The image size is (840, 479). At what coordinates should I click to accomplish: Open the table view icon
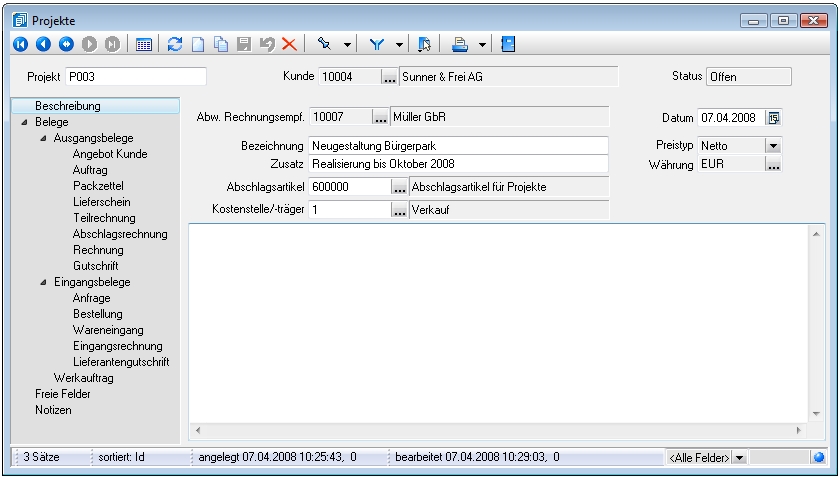point(144,44)
